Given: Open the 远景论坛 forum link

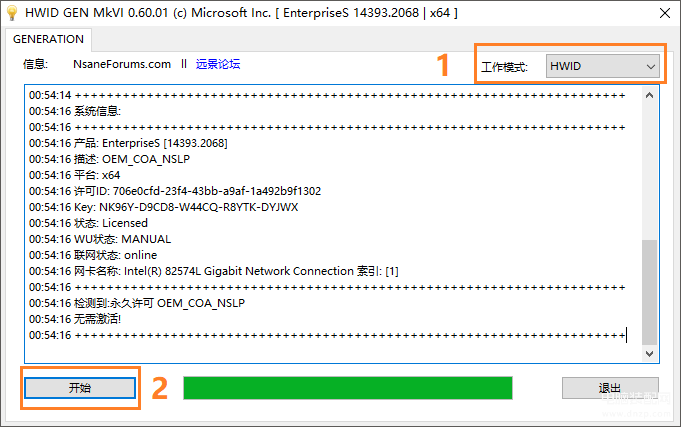Looking at the screenshot, I should pyautogui.click(x=218, y=64).
